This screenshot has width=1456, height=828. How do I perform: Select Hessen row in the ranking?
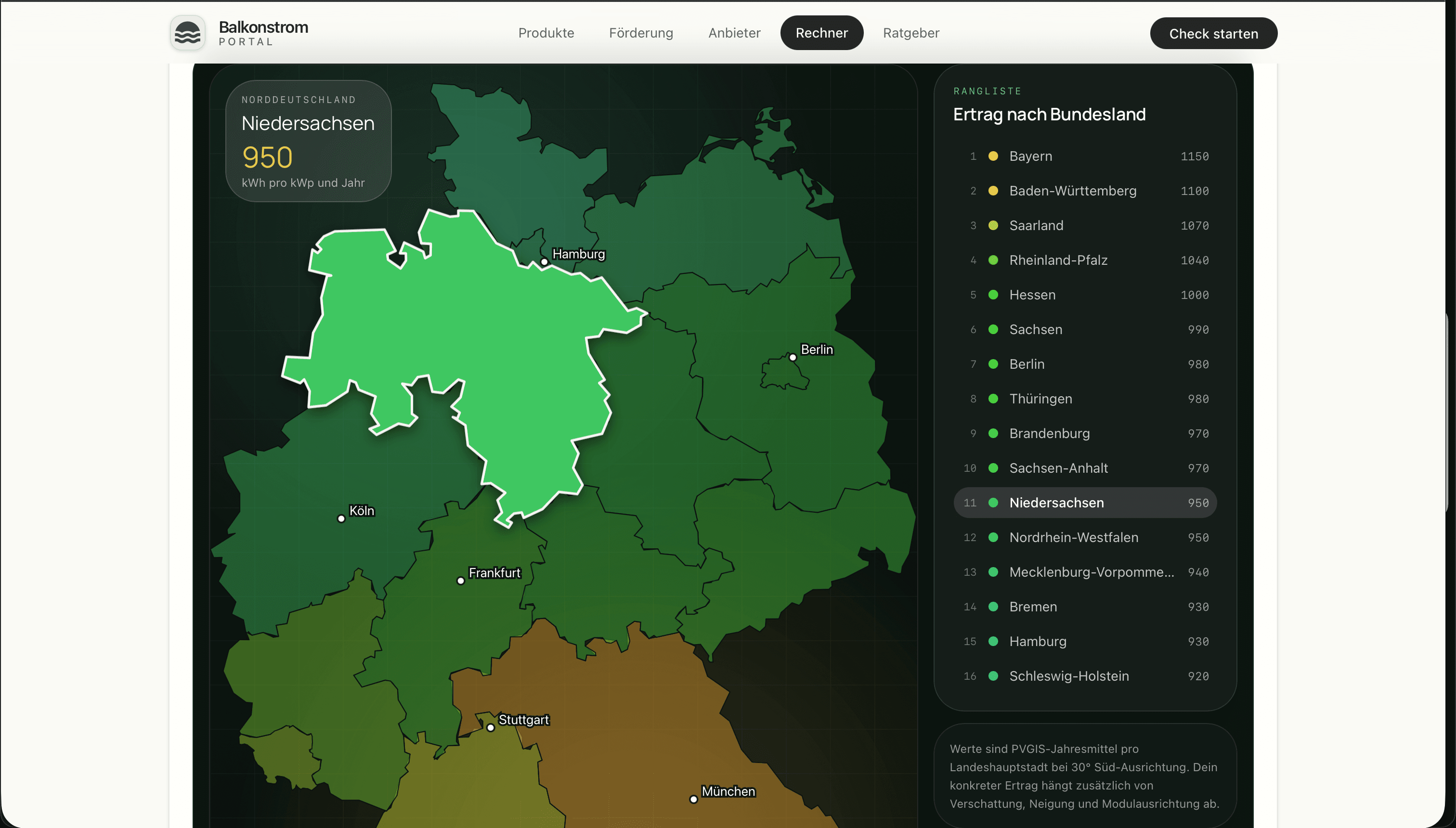coord(1085,295)
